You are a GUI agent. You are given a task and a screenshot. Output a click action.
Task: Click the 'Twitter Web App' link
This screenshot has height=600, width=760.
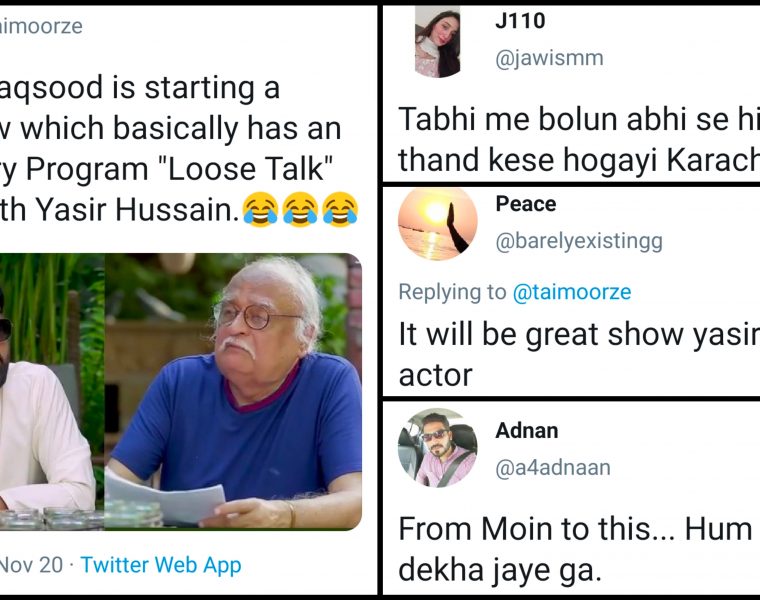[161, 565]
